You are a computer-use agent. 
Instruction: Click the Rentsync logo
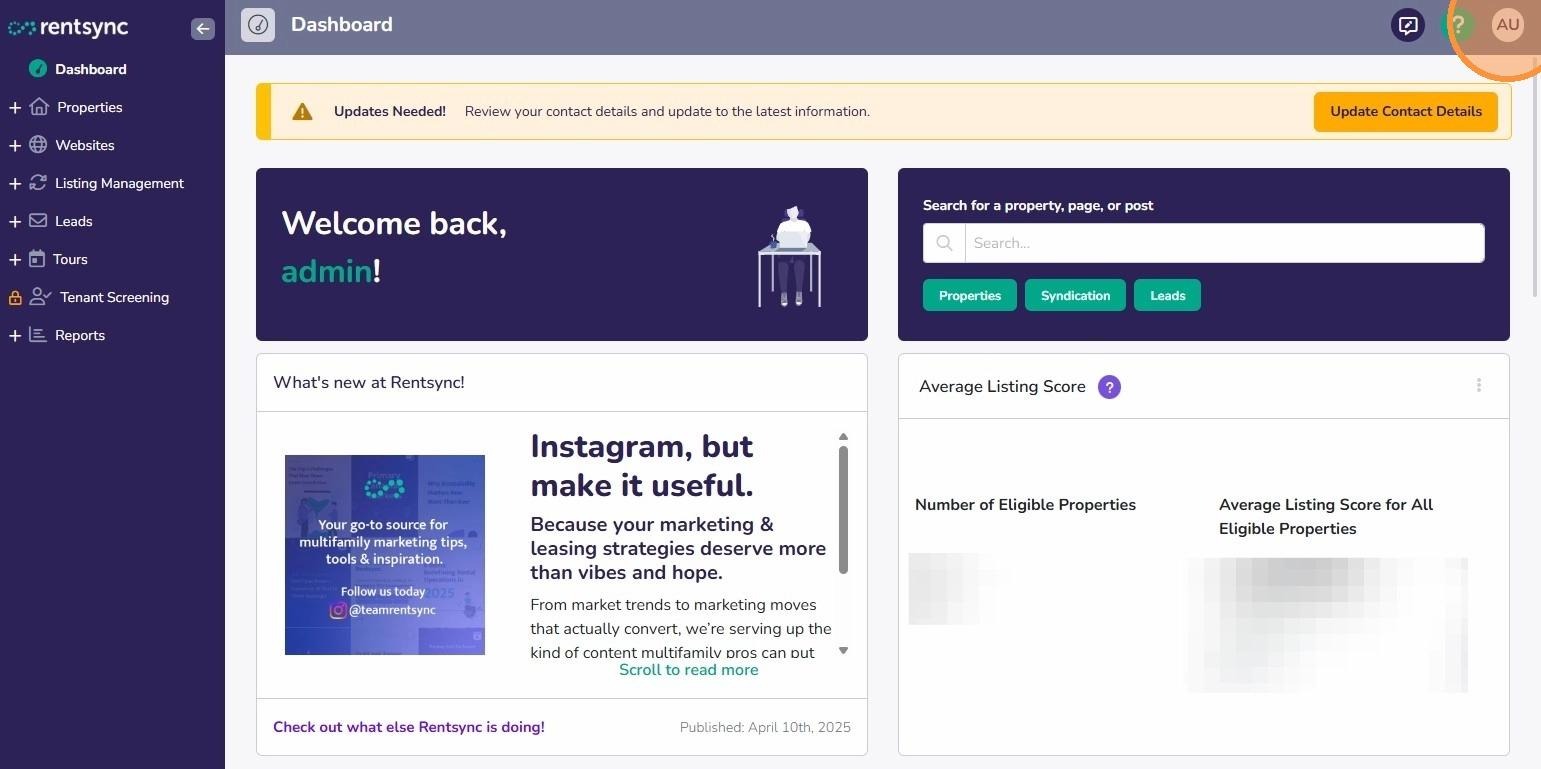pyautogui.click(x=68, y=28)
